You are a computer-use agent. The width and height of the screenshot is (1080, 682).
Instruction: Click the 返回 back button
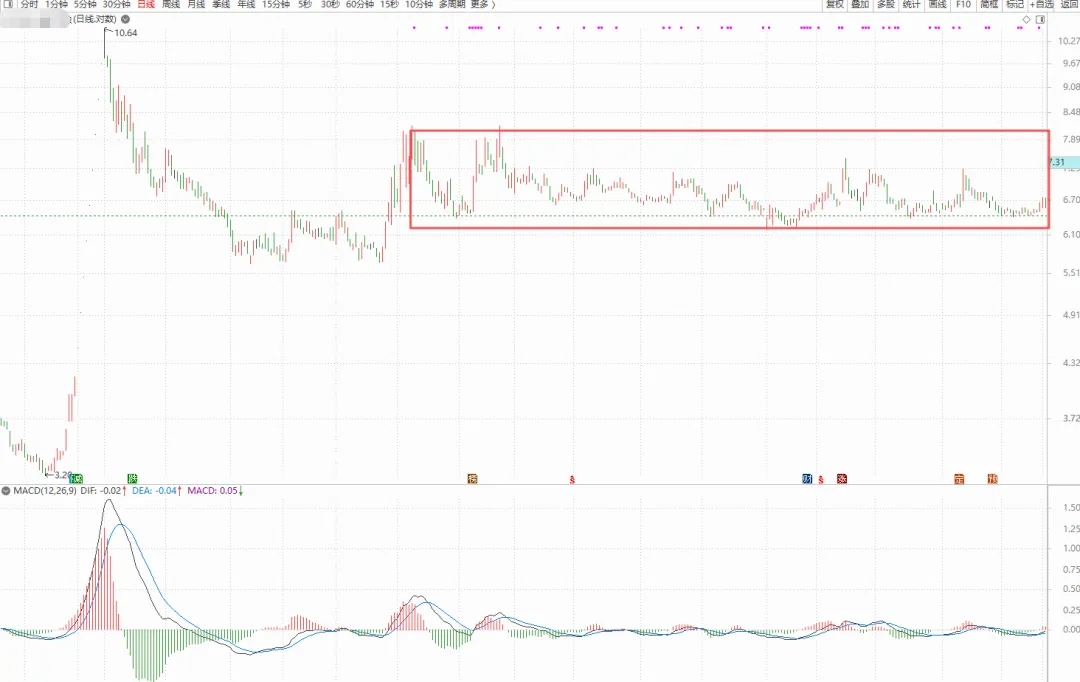(x=1070, y=4)
